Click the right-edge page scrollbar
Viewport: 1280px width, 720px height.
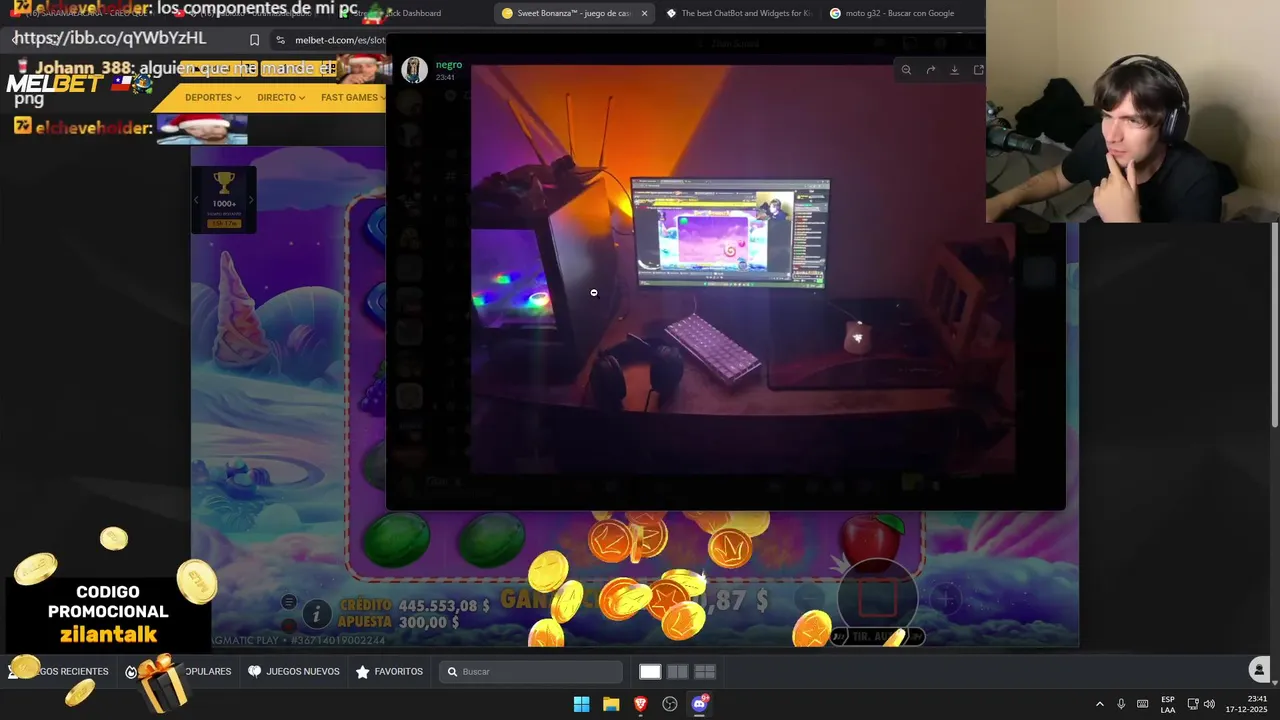(x=1275, y=325)
